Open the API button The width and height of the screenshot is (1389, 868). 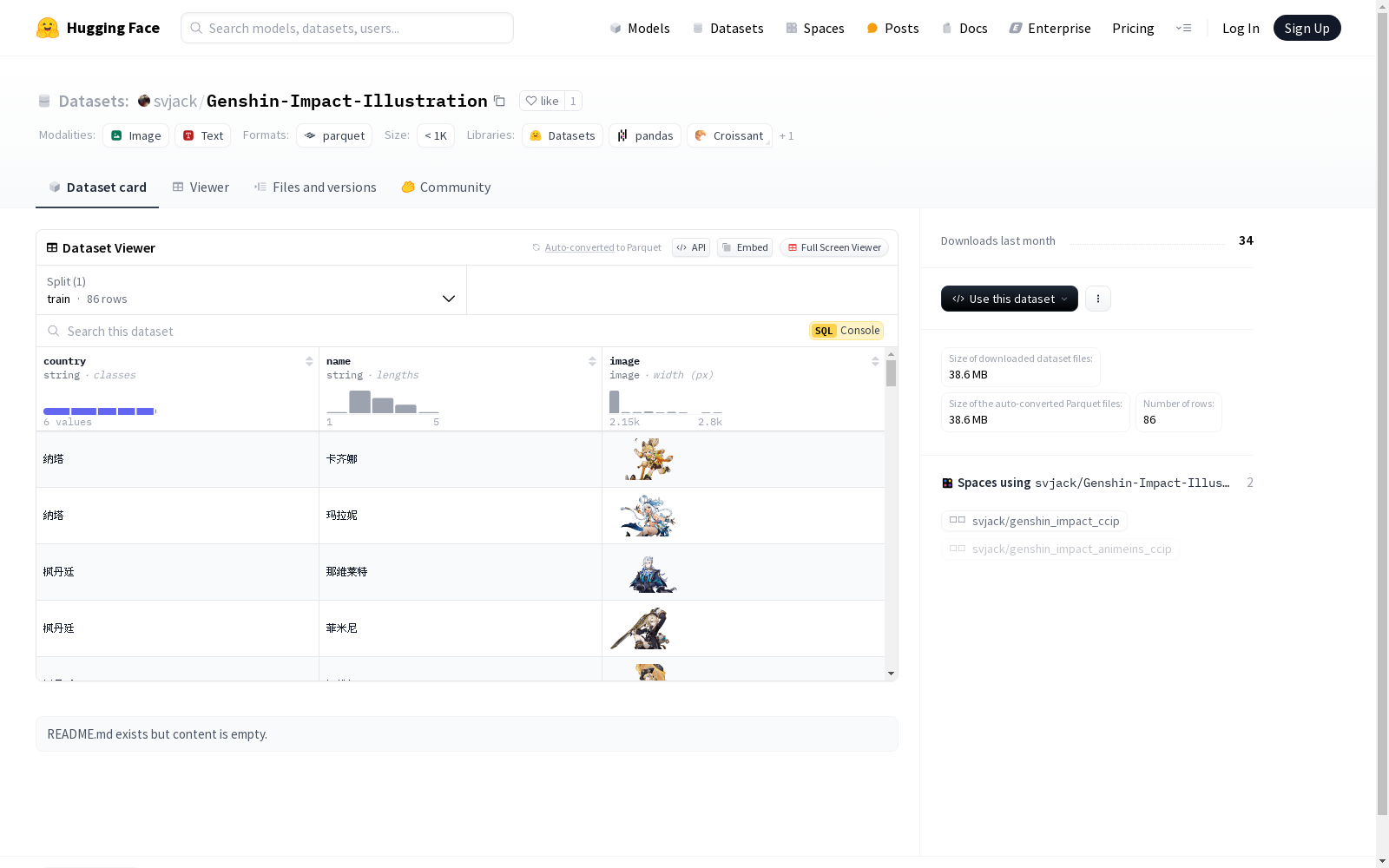(691, 247)
